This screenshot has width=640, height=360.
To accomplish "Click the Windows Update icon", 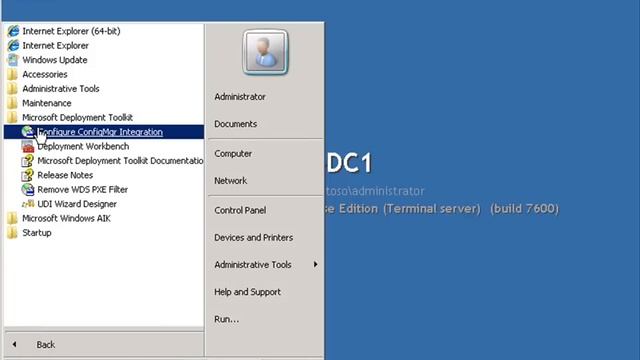I will coord(13,60).
